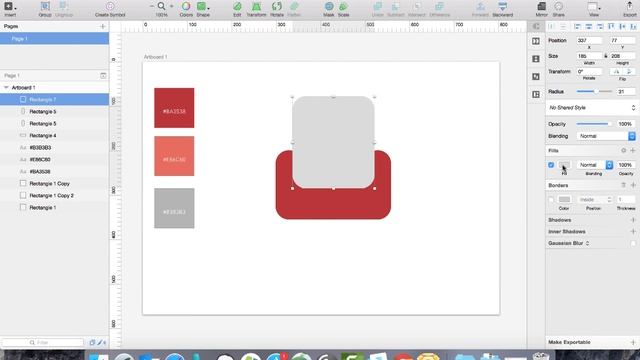
Task: Enable the Border checkbox
Action: coord(551,200)
